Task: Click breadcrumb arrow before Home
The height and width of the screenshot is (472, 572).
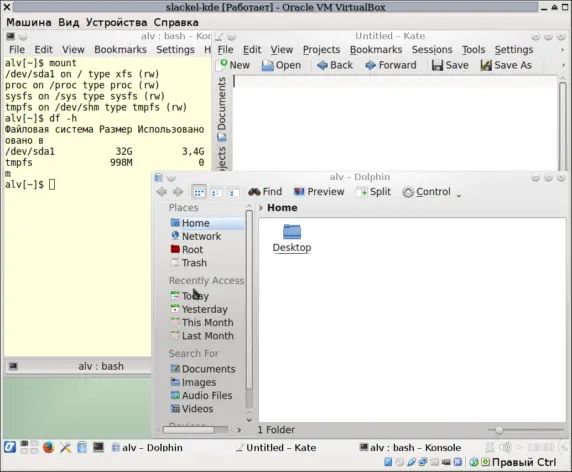Action: pyautogui.click(x=260, y=208)
